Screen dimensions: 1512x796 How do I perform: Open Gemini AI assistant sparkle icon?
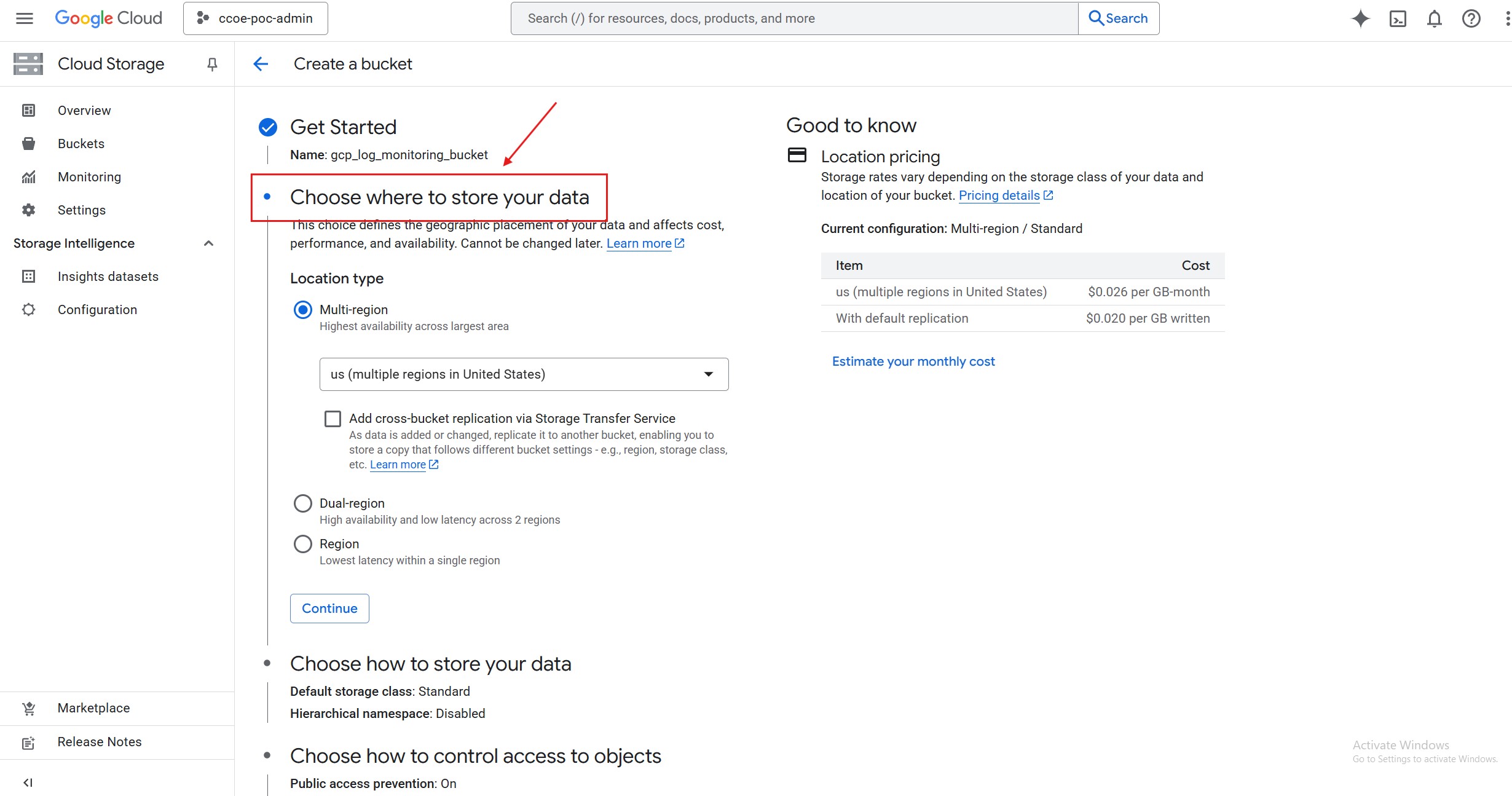tap(1360, 18)
